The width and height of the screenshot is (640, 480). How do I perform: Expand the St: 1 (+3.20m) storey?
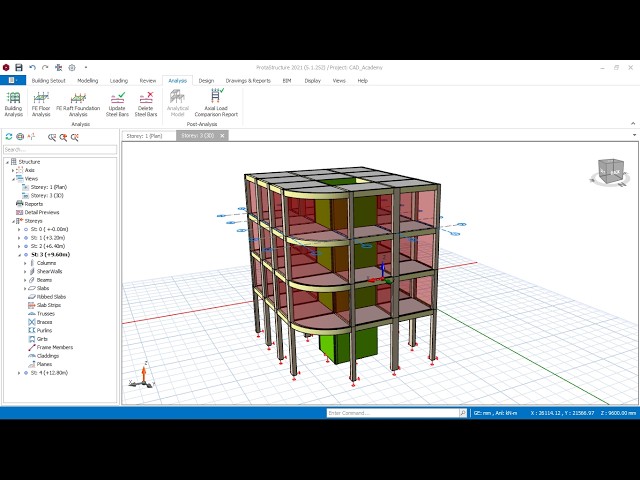19,238
